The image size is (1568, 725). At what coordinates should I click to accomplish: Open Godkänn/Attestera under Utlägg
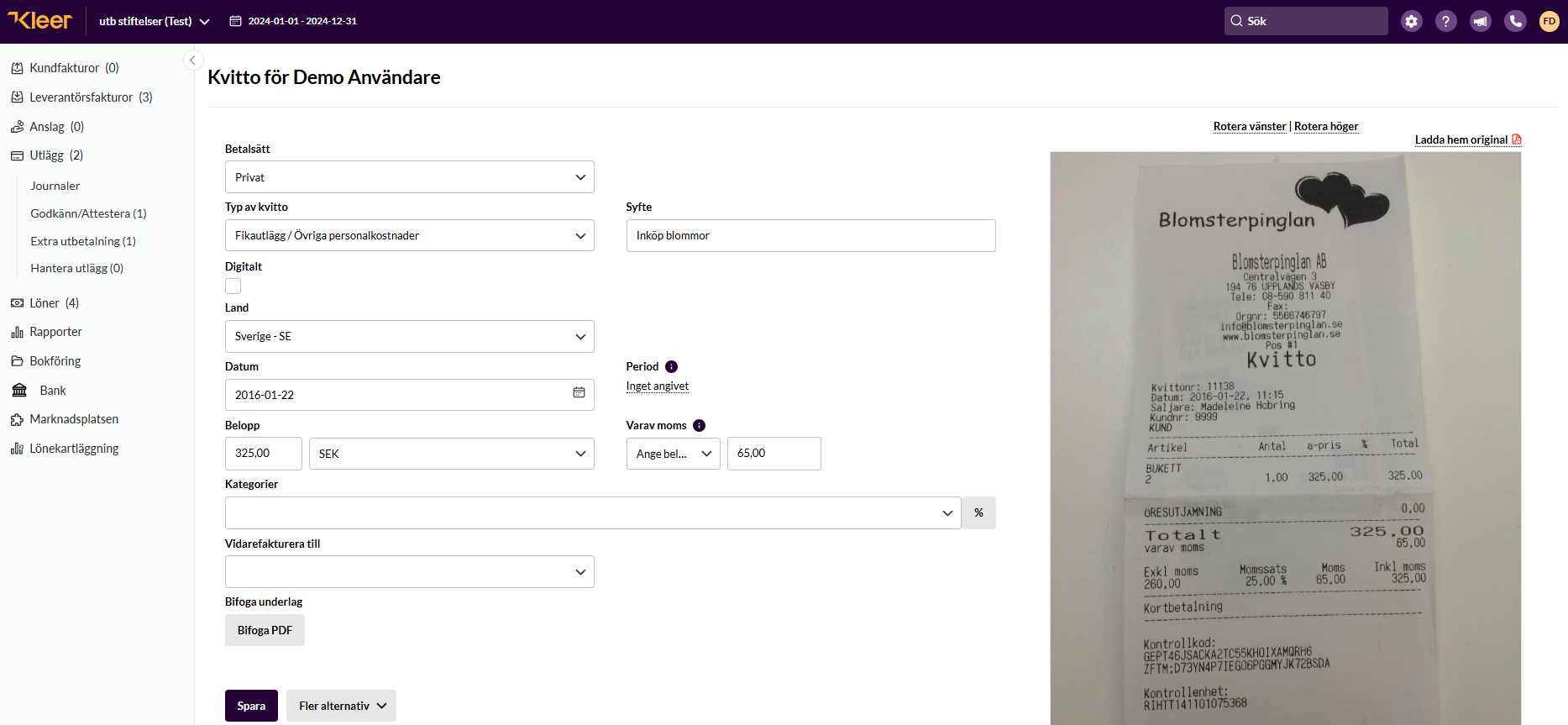point(88,213)
